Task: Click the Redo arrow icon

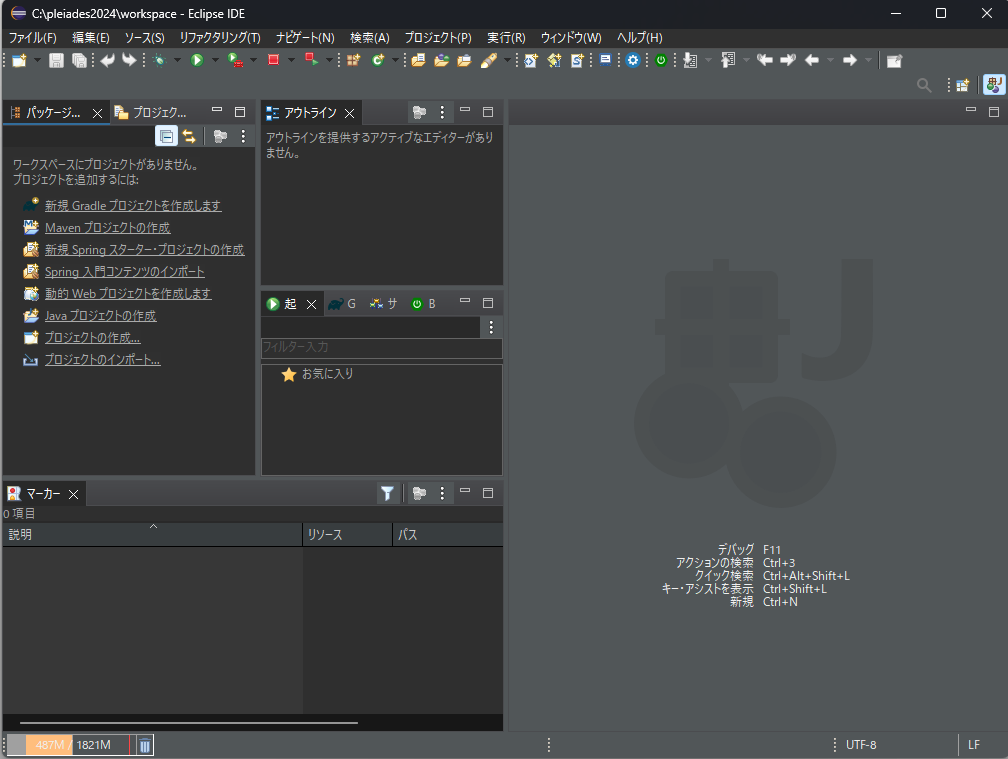Action: [129, 60]
